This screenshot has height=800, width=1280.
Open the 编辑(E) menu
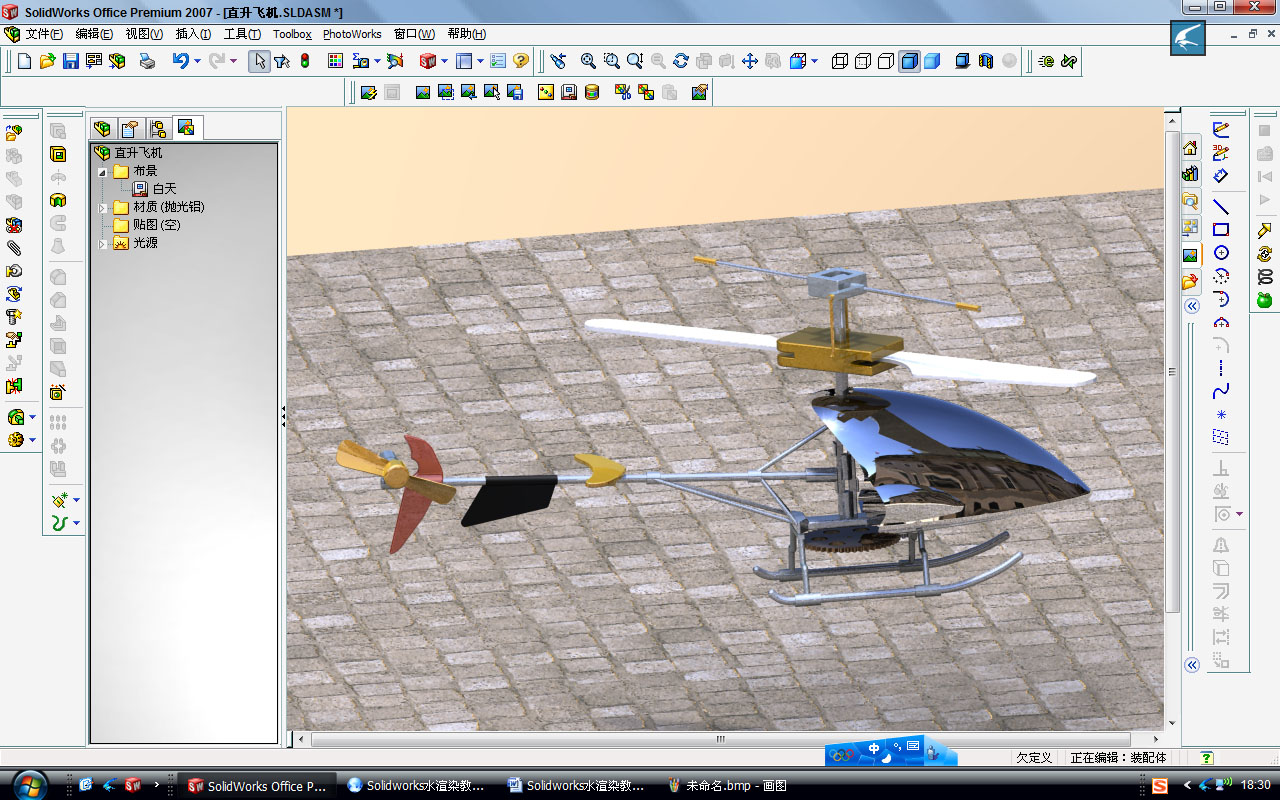tap(94, 34)
